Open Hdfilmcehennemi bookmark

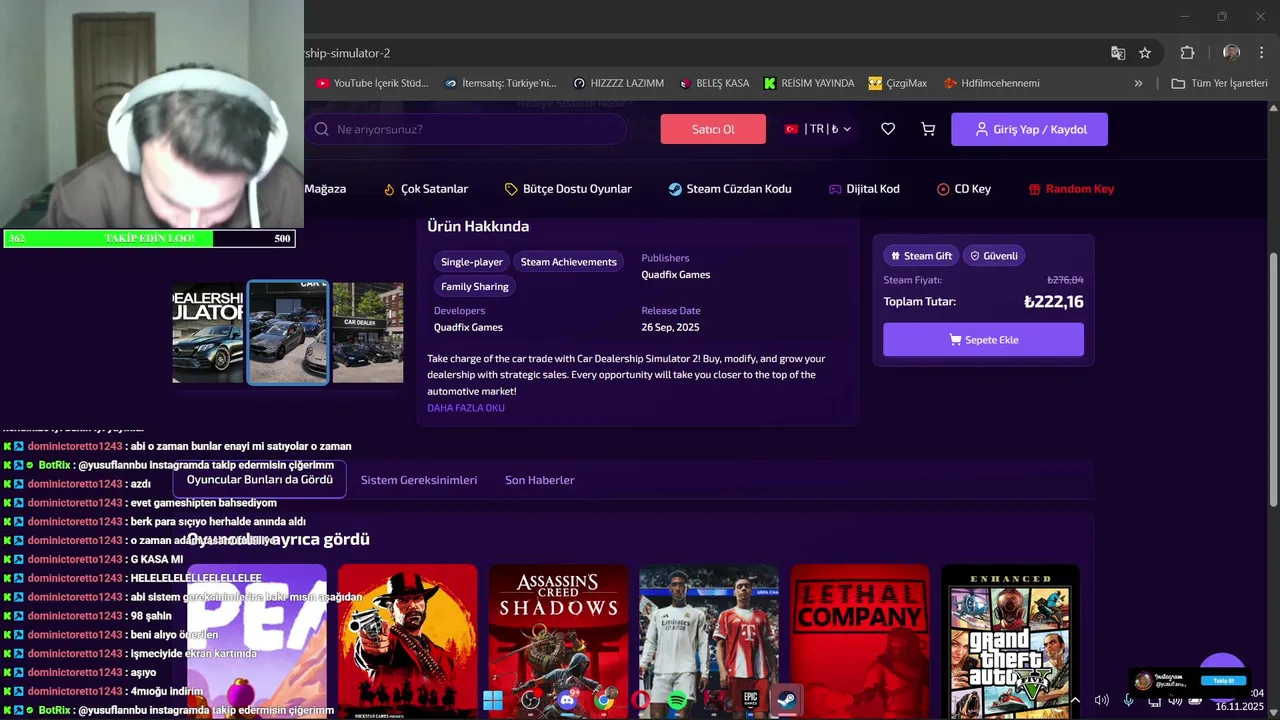coord(991,83)
